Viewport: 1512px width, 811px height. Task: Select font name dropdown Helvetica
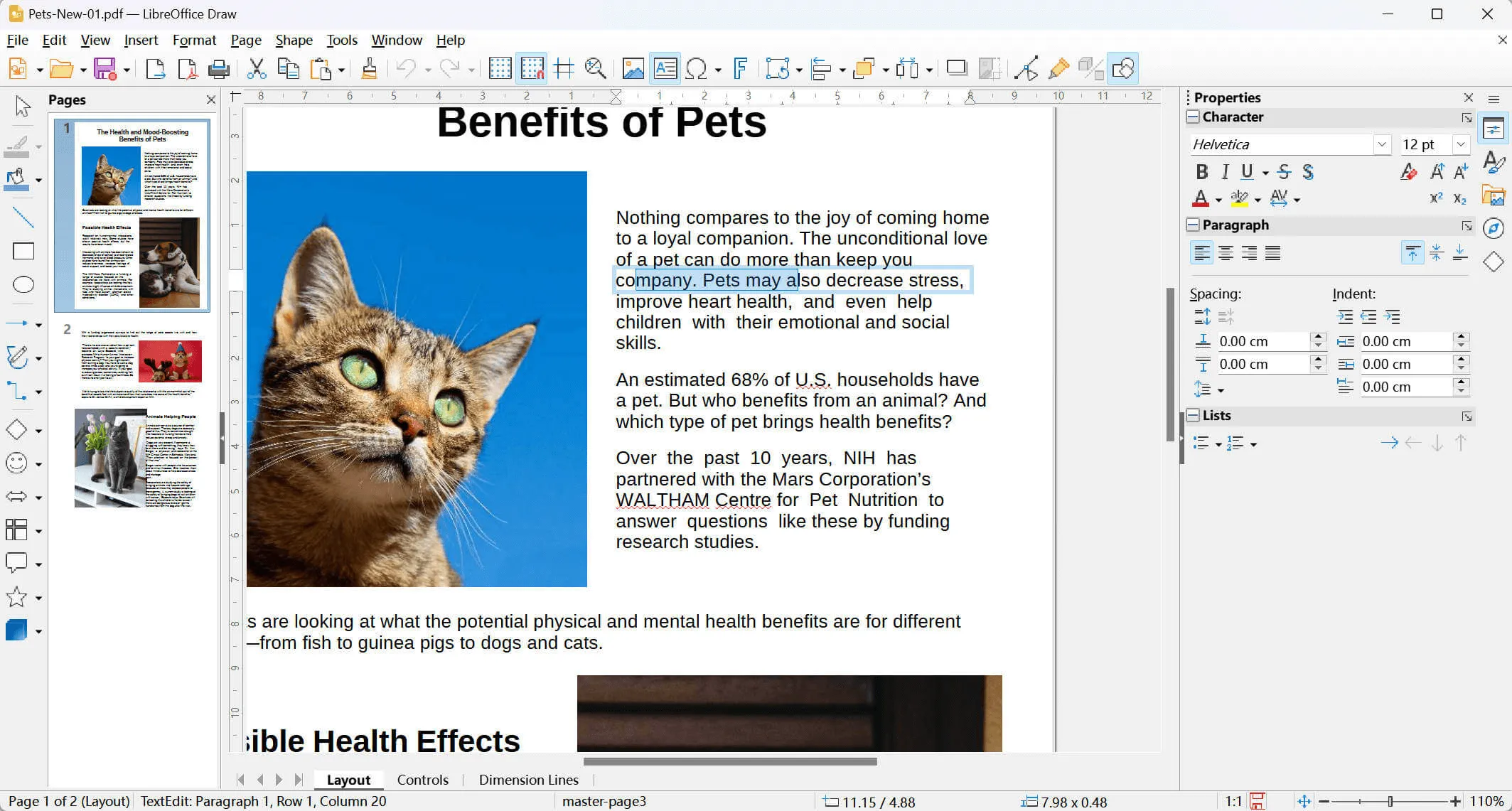pos(1287,144)
